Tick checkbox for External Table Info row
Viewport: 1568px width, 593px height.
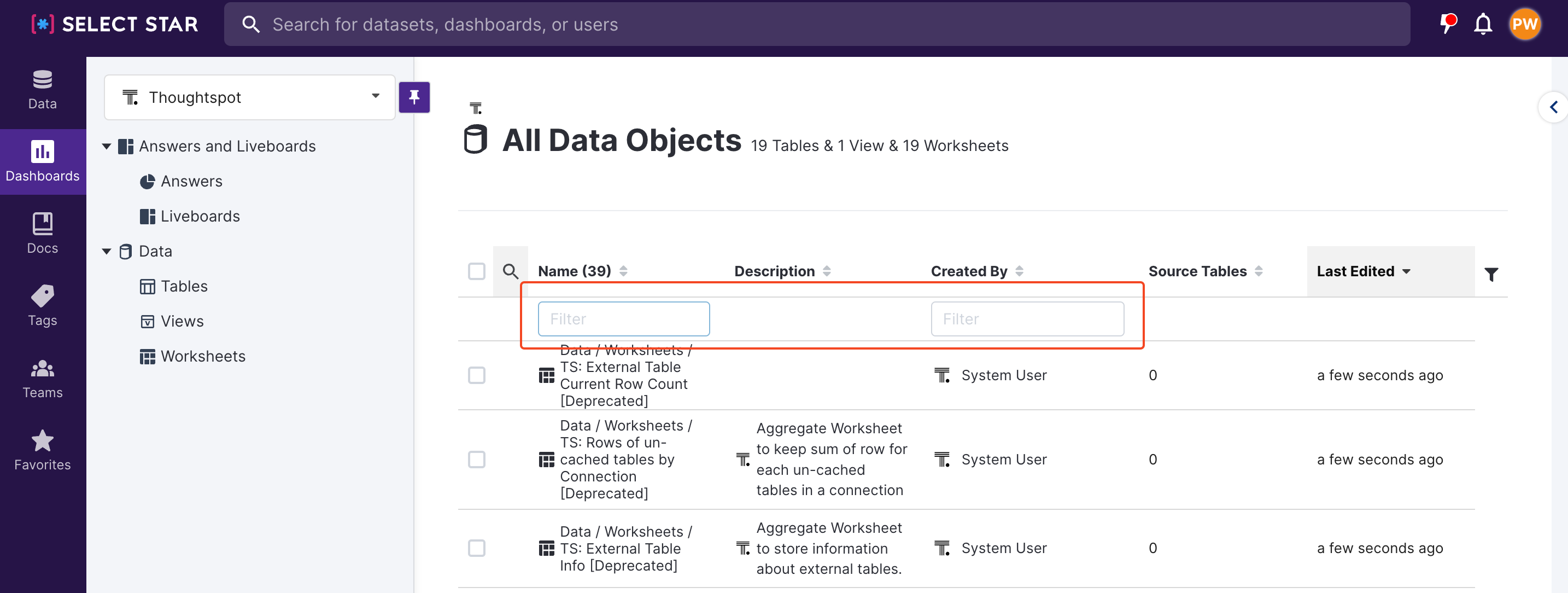click(476, 548)
